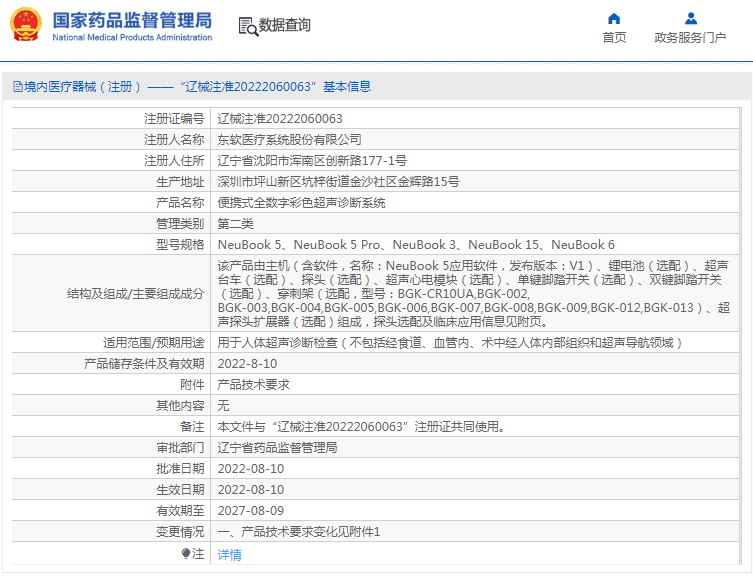The height and width of the screenshot is (578, 753).
Task: Select 用于人体超声诊断检查 intended use cell
Action: coord(449,343)
